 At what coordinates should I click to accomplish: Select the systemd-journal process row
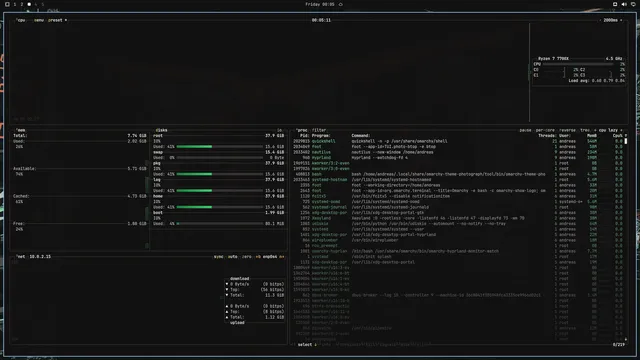457,207
